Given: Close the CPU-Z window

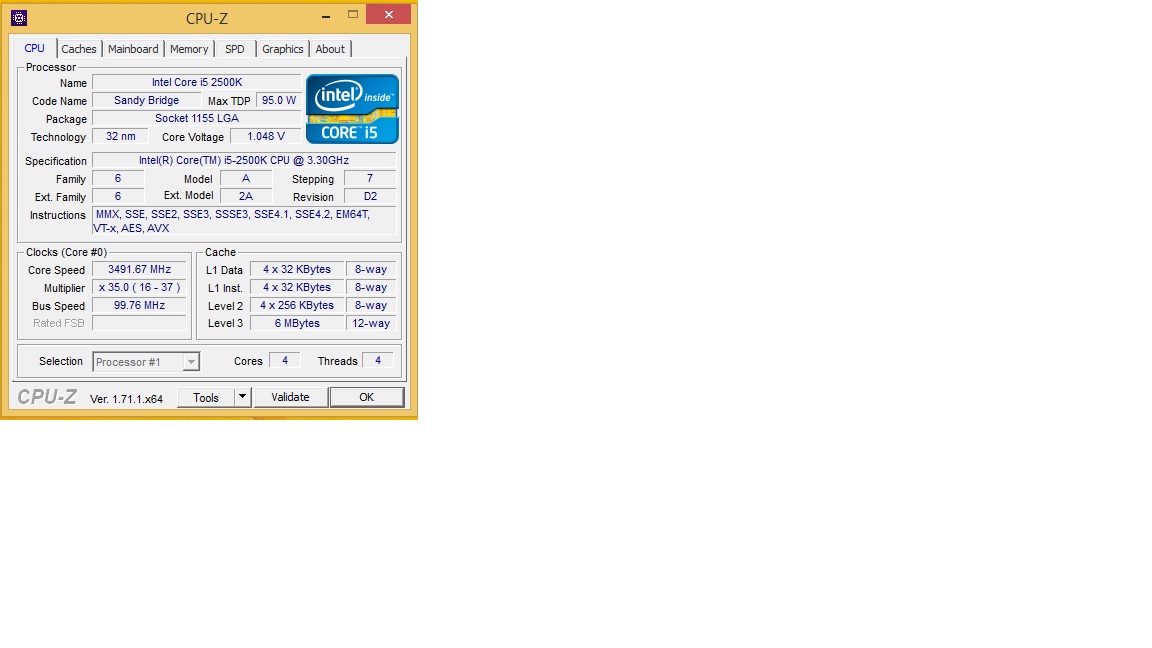Looking at the screenshot, I should [x=389, y=14].
